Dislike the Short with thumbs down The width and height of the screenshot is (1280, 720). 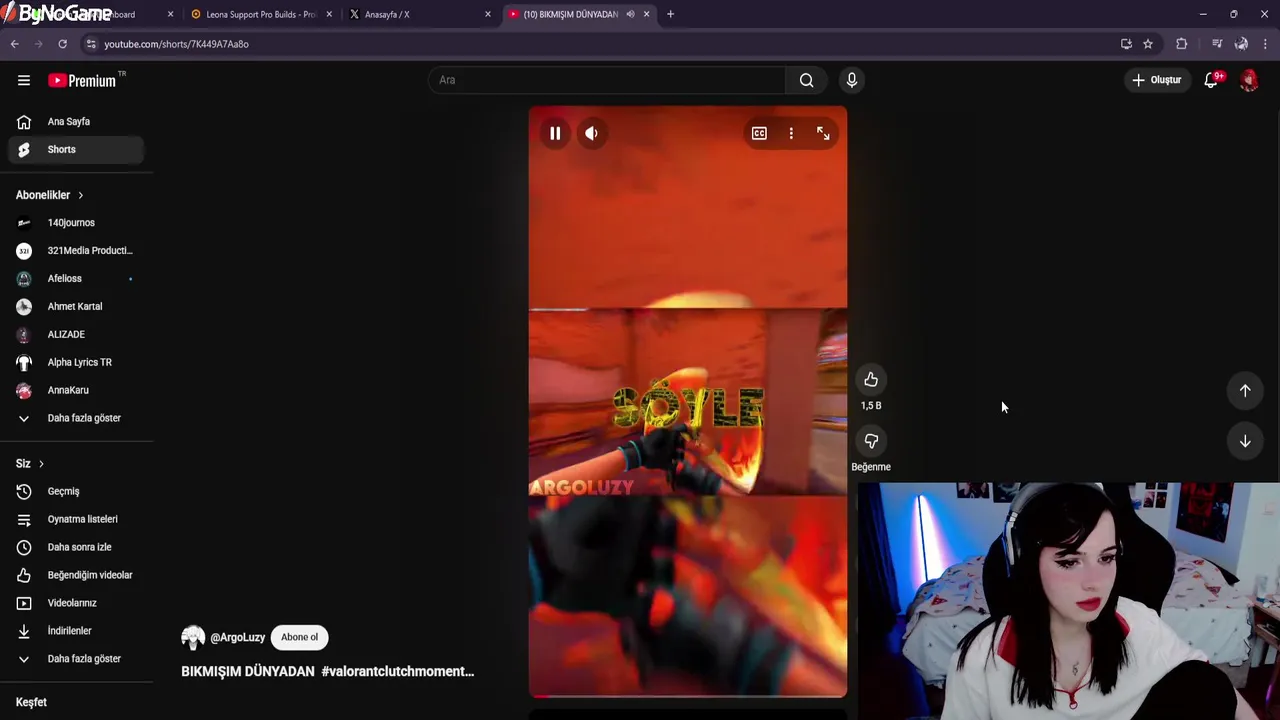tap(871, 441)
